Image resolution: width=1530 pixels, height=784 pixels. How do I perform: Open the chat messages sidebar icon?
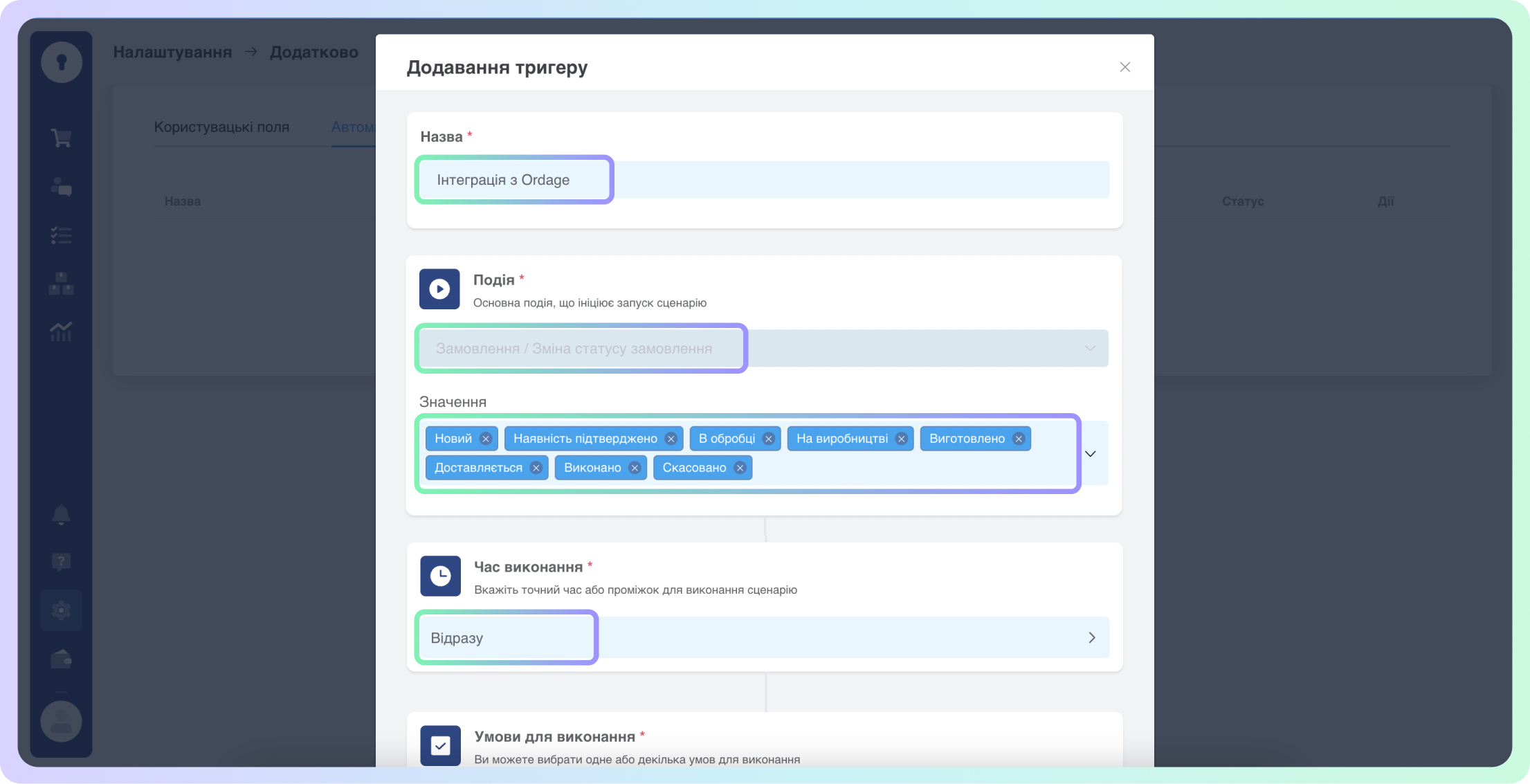pyautogui.click(x=61, y=187)
